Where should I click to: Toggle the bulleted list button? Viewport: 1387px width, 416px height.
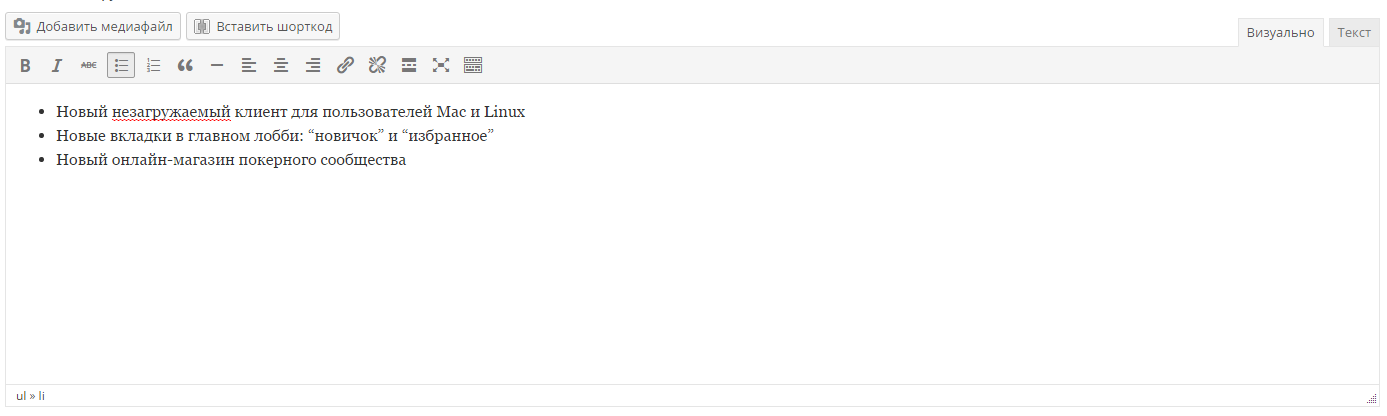pyautogui.click(x=121, y=66)
